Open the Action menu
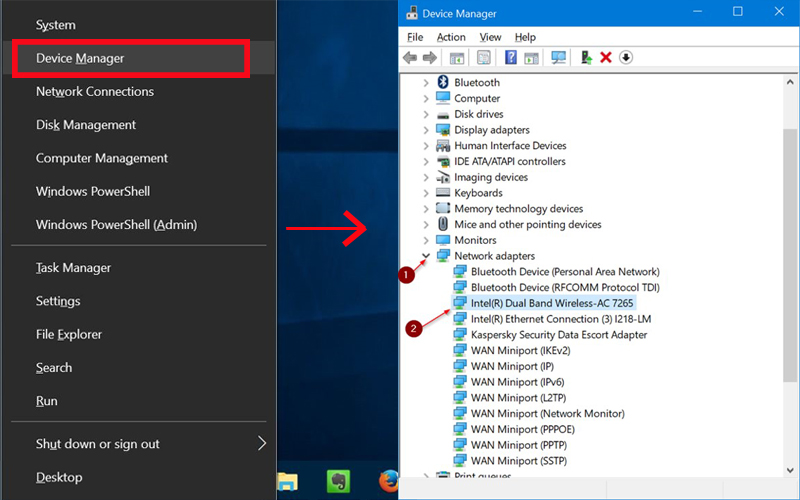Image resolution: width=800 pixels, height=500 pixels. coord(451,37)
